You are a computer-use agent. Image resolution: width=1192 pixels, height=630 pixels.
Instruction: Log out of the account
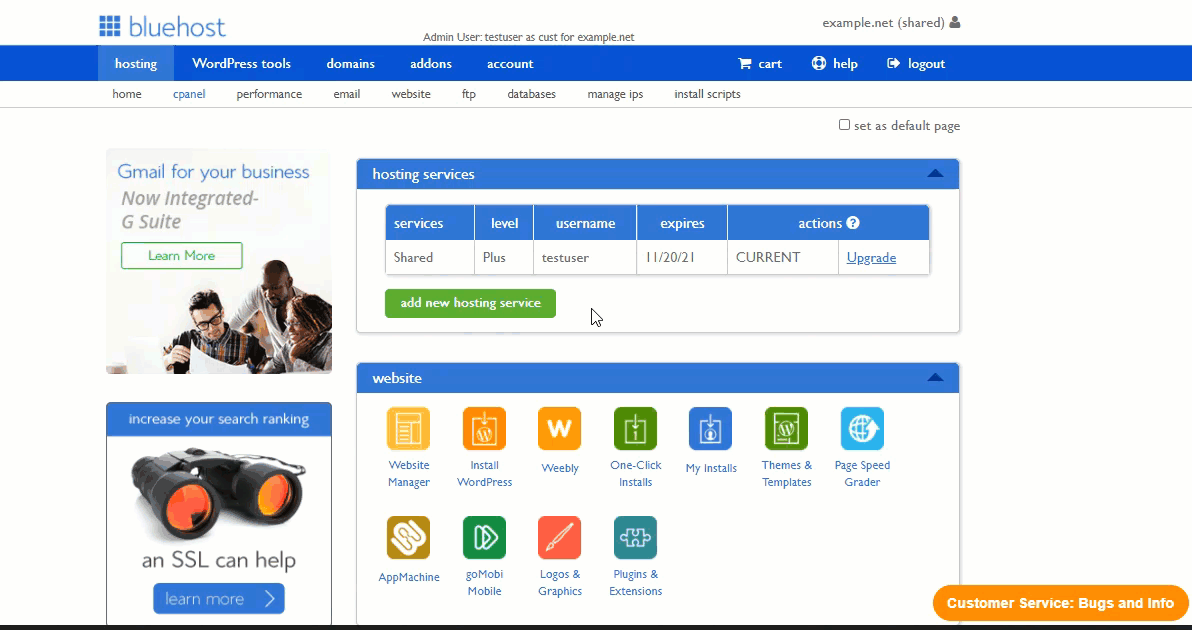tap(916, 64)
